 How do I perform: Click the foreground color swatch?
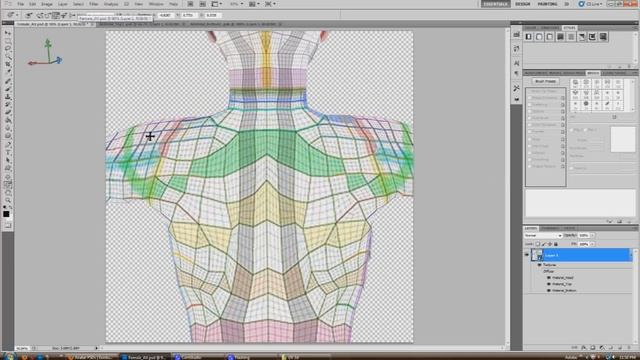point(6,214)
